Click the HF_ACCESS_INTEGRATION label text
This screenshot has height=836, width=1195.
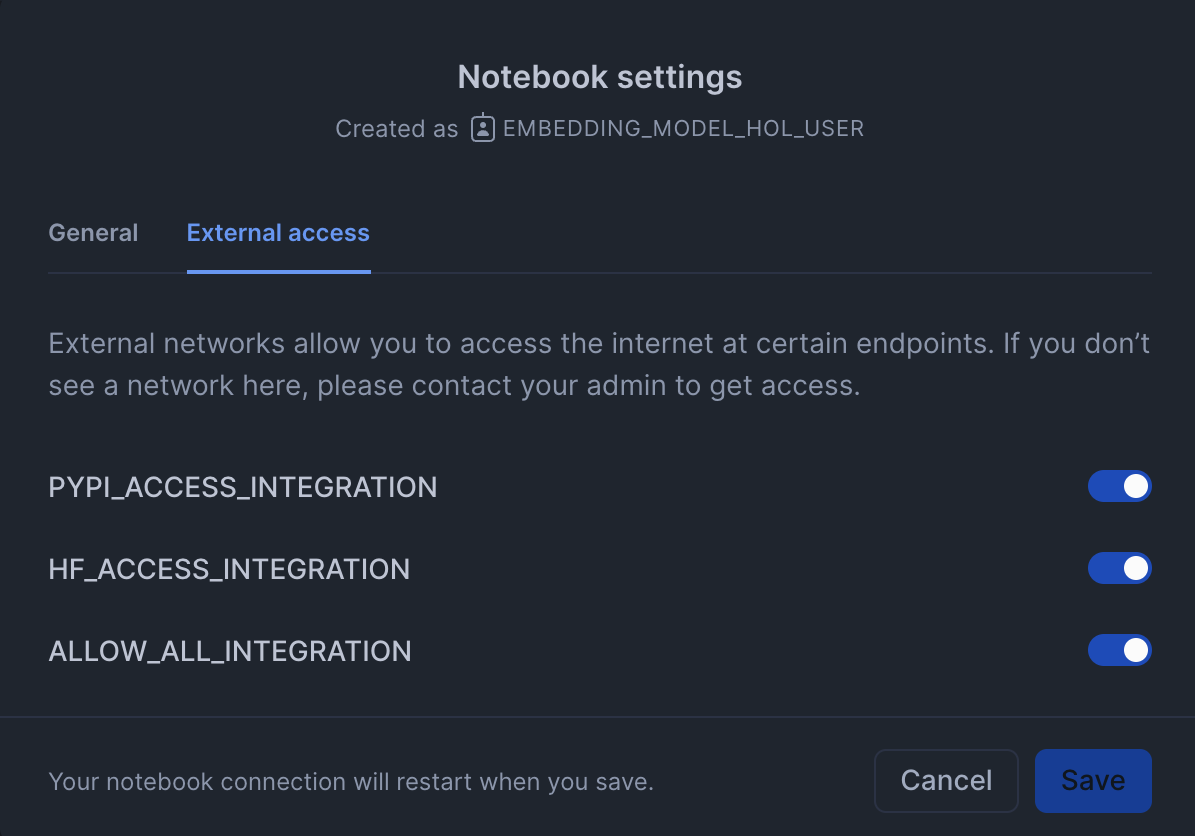229,569
